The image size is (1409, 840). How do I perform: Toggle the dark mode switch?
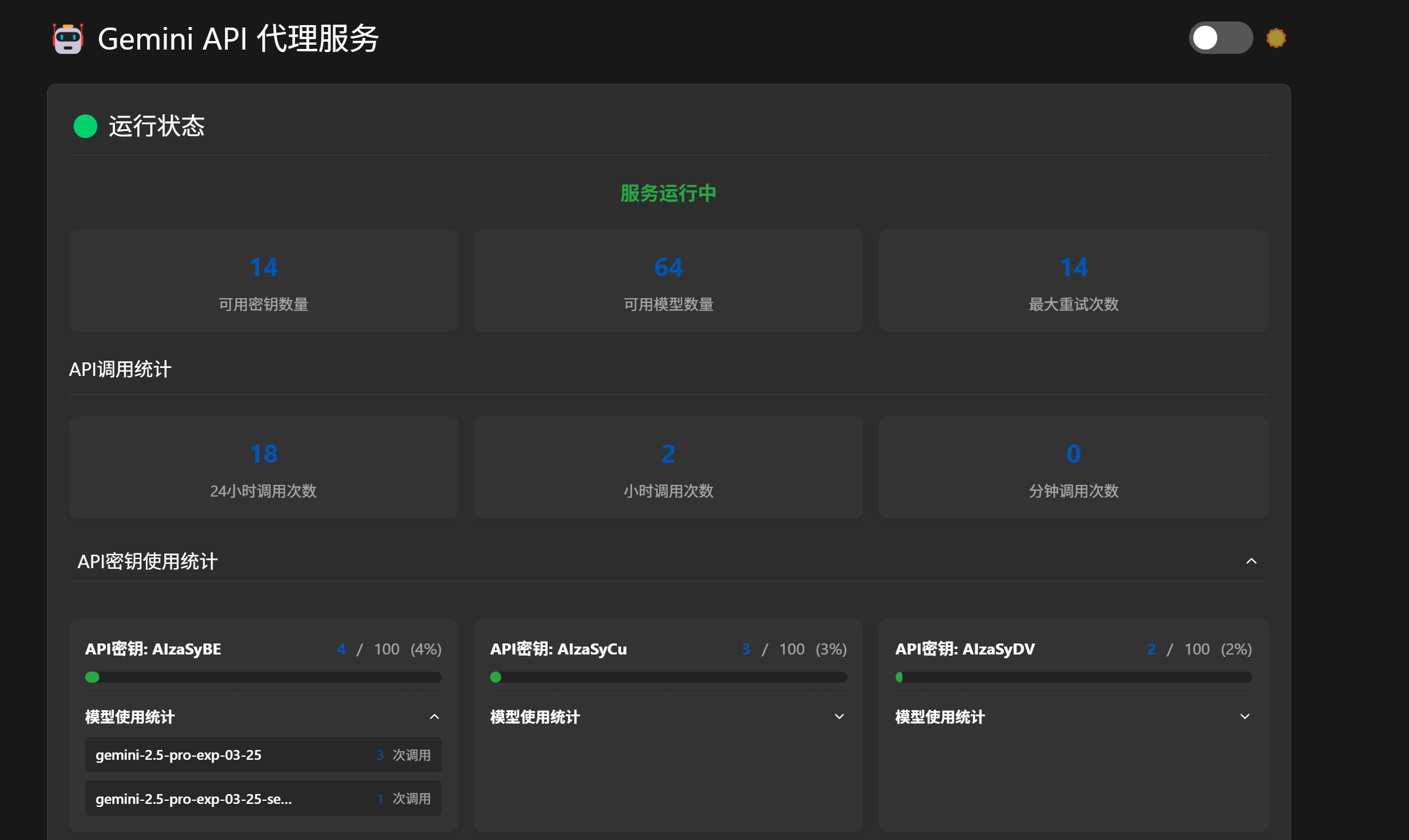point(1220,38)
